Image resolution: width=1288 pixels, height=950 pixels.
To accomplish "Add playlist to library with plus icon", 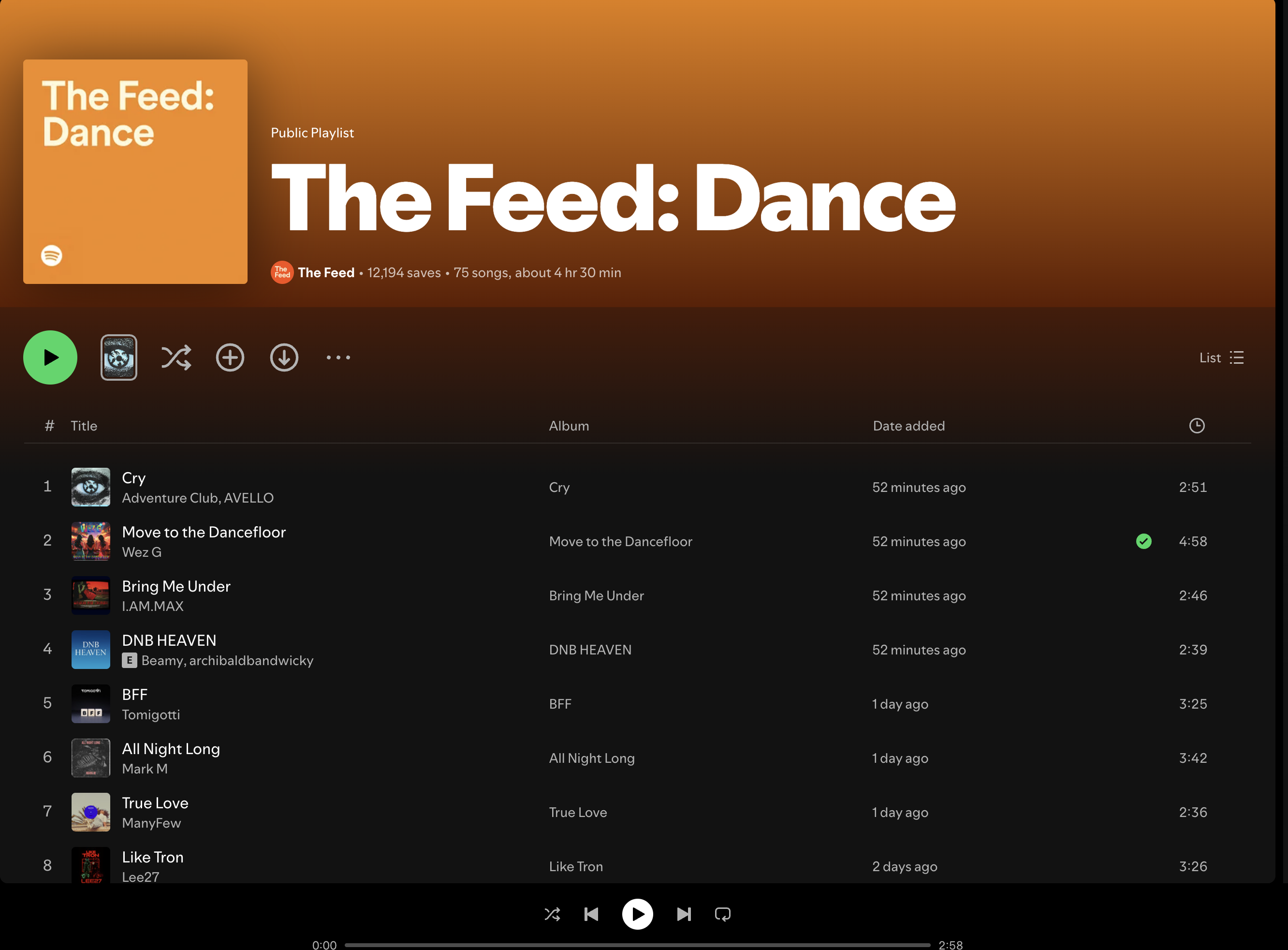I will coord(230,357).
